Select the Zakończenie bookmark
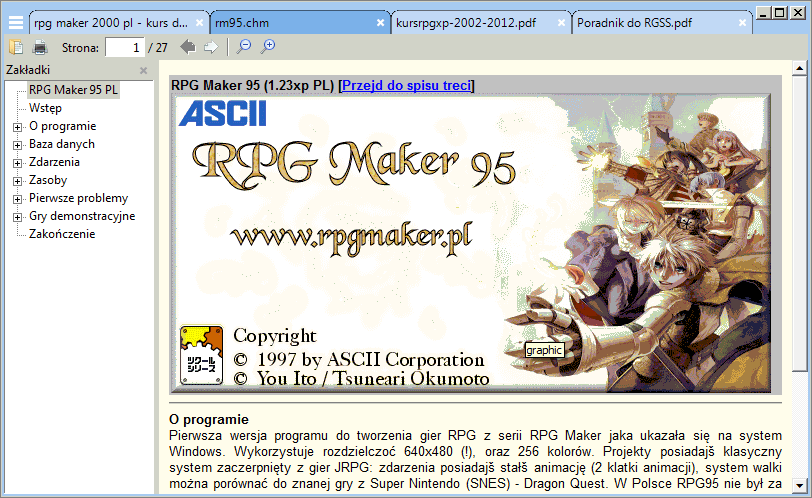Image resolution: width=812 pixels, height=498 pixels. [62, 234]
